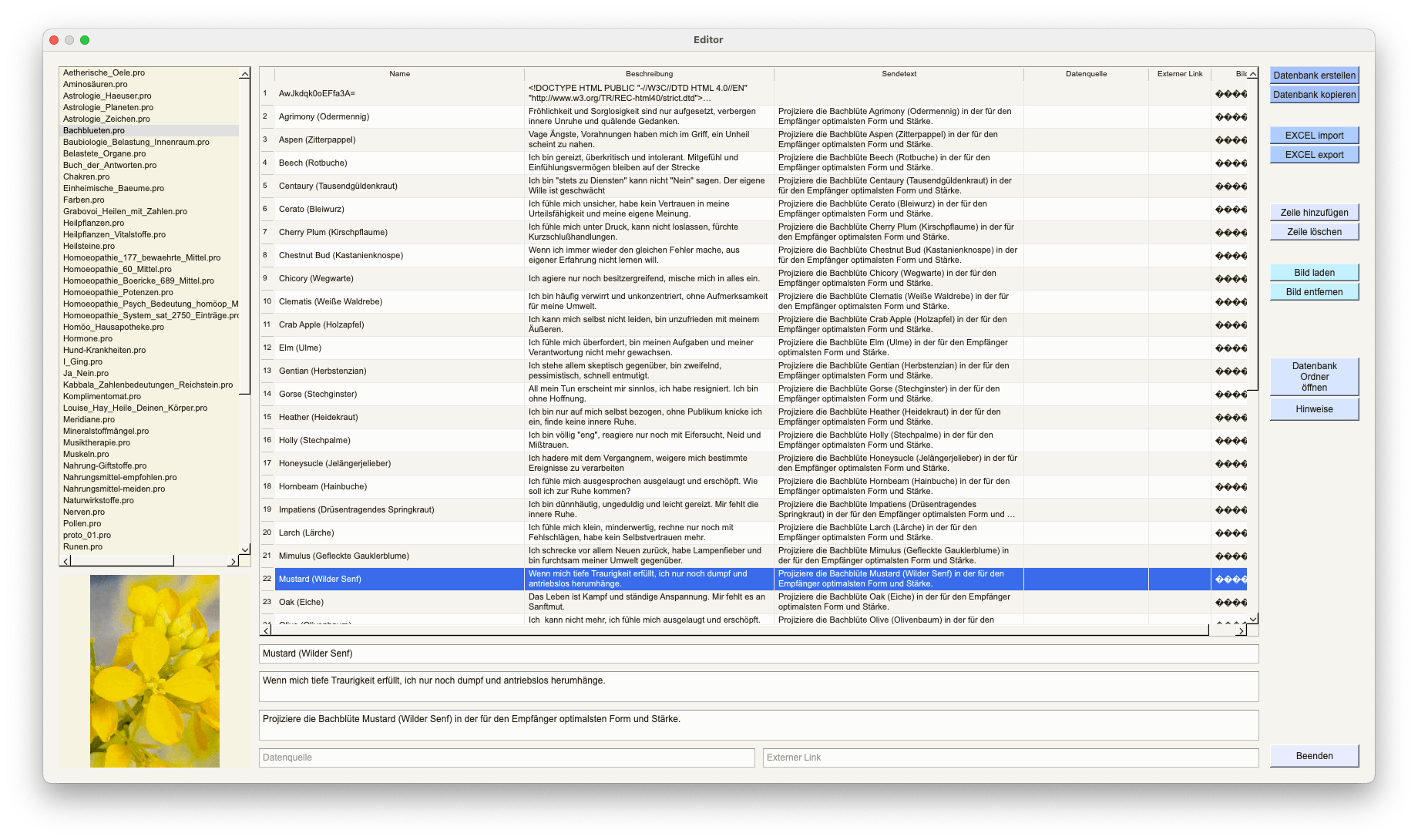The width and height of the screenshot is (1418, 840).
Task: Show the Hinweise notes
Action: coord(1314,409)
